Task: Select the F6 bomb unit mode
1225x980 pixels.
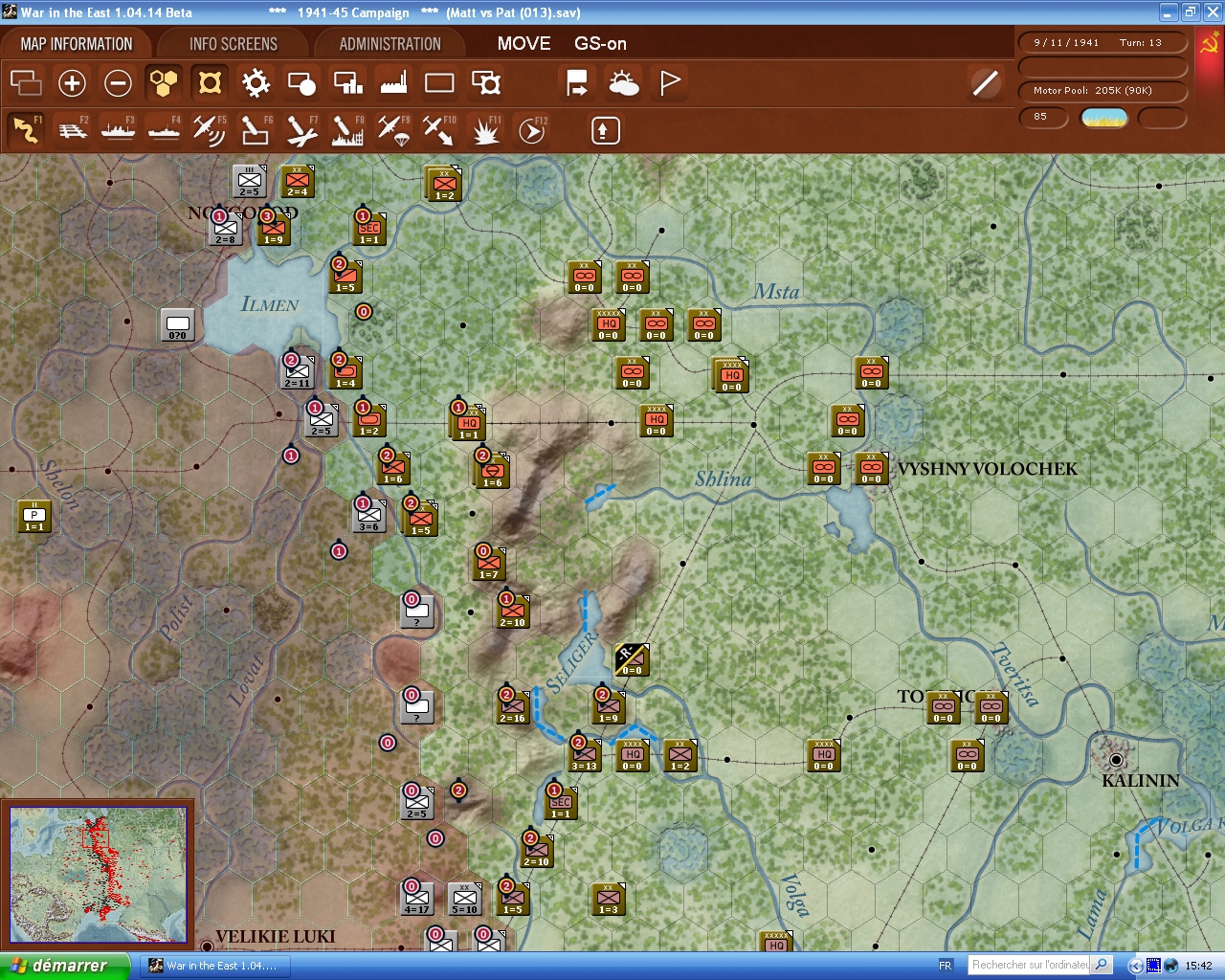Action: click(256, 130)
